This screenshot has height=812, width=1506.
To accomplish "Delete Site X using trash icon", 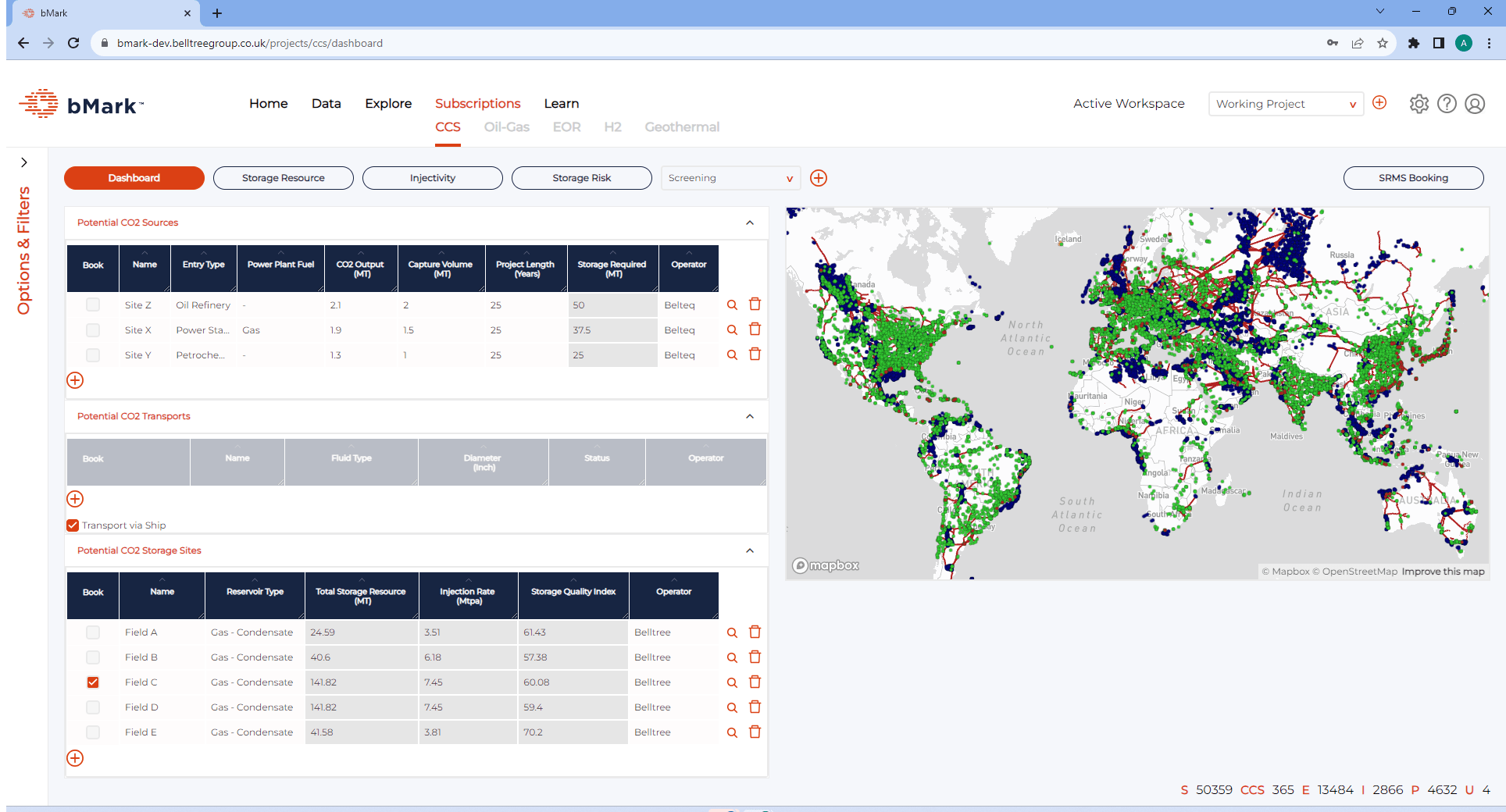I will (x=755, y=329).
